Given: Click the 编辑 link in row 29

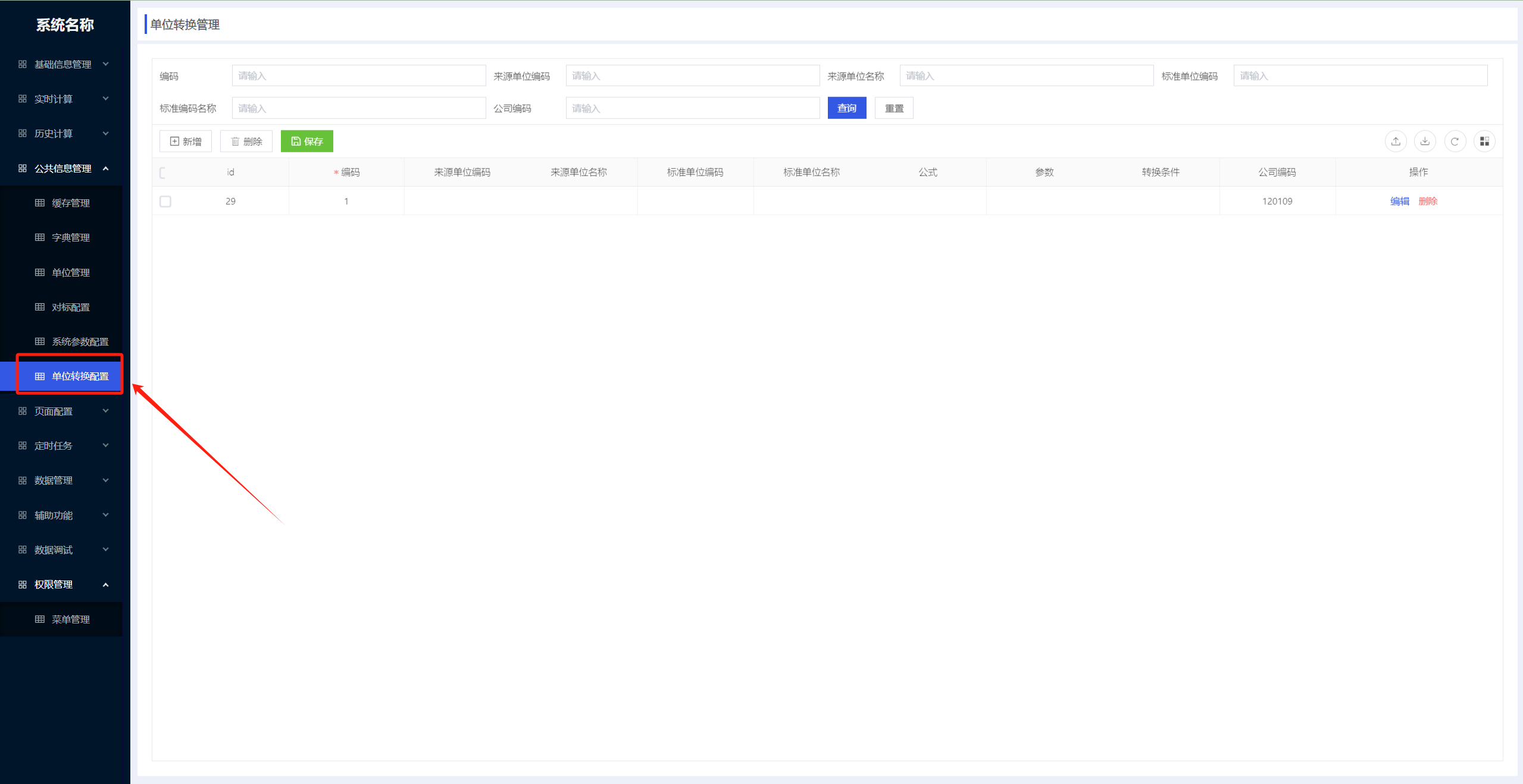Looking at the screenshot, I should [x=1400, y=202].
